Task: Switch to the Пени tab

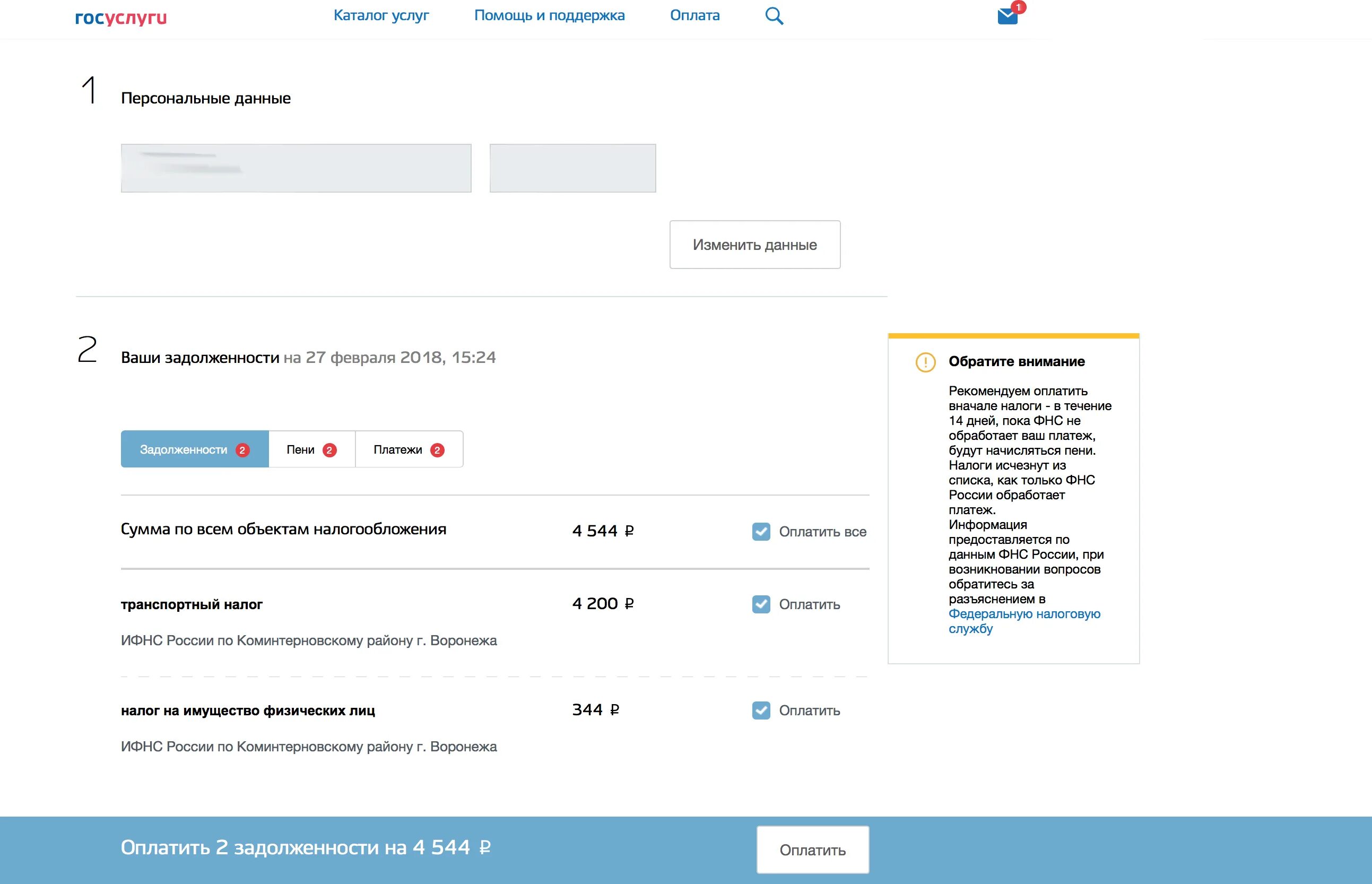Action: click(x=311, y=449)
